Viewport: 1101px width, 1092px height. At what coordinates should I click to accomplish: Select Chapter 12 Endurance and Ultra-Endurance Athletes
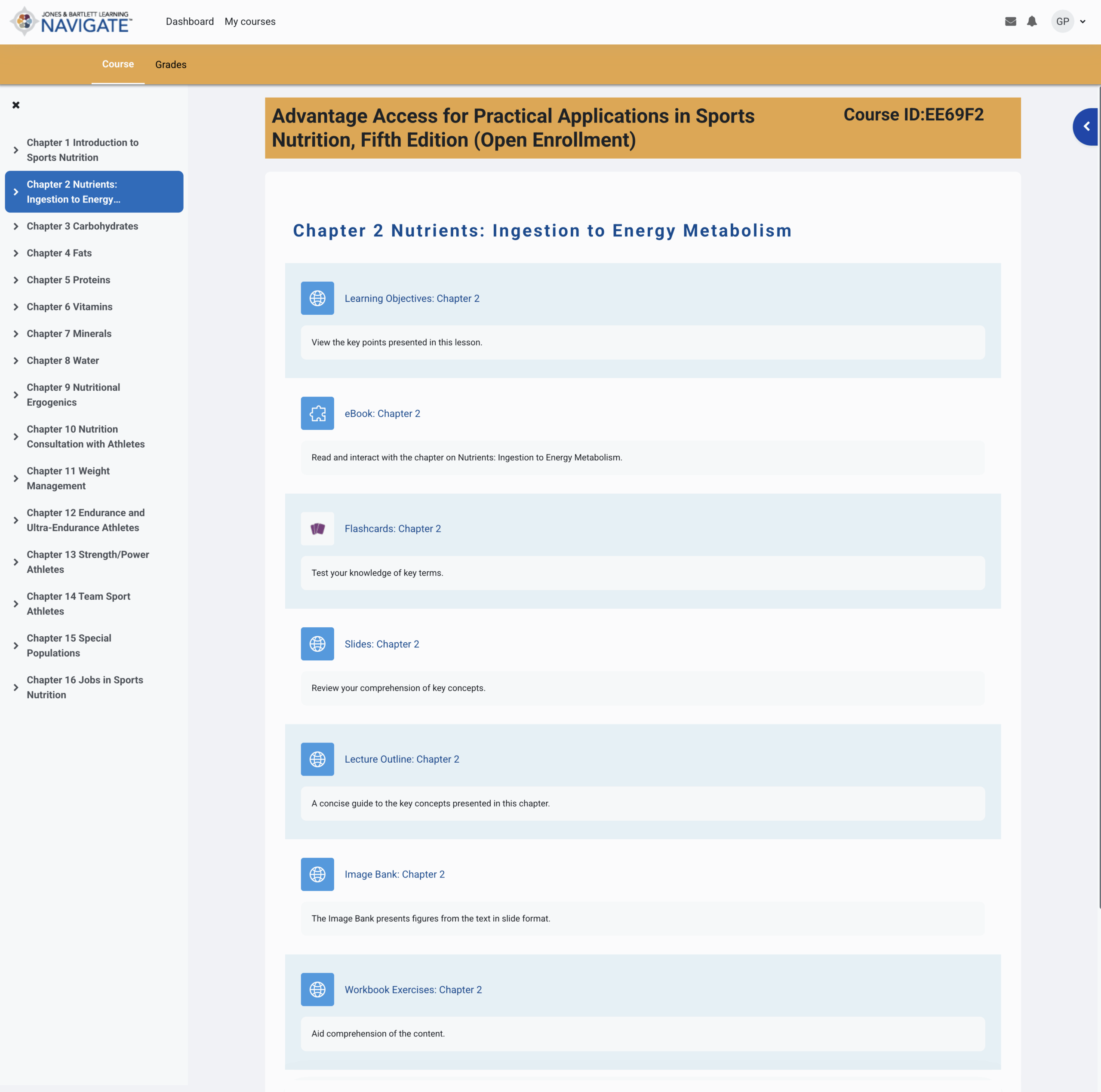coord(86,520)
